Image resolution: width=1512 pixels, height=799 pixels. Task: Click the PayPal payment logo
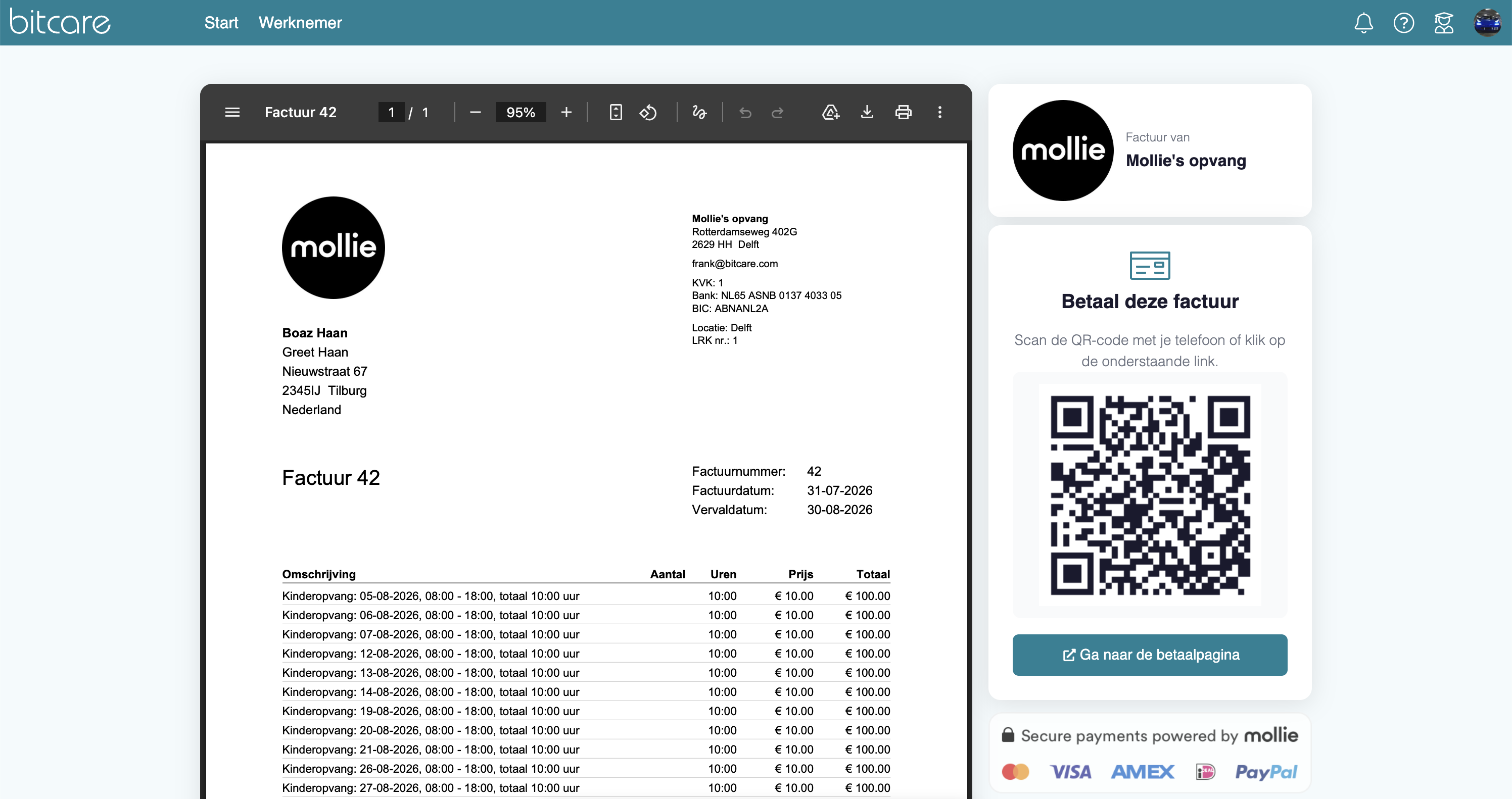tap(1266, 773)
